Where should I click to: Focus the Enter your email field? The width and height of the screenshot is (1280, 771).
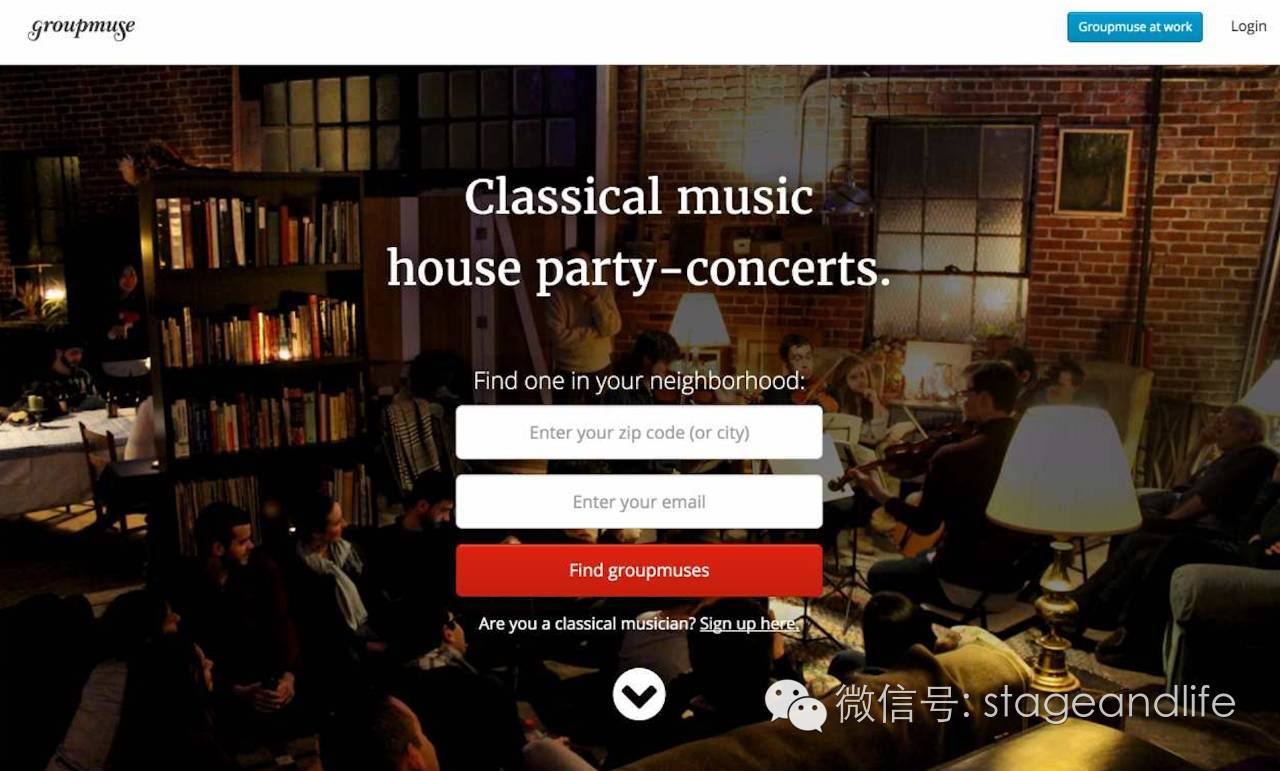pyautogui.click(x=639, y=502)
